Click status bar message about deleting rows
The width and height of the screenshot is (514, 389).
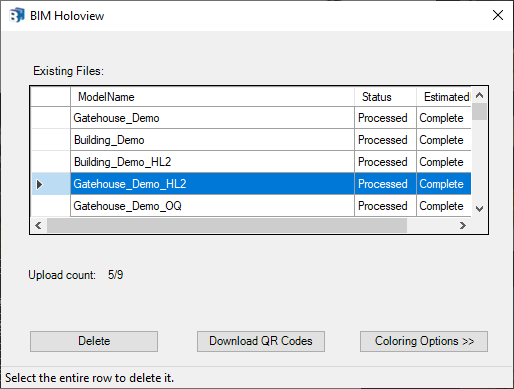pos(89,378)
